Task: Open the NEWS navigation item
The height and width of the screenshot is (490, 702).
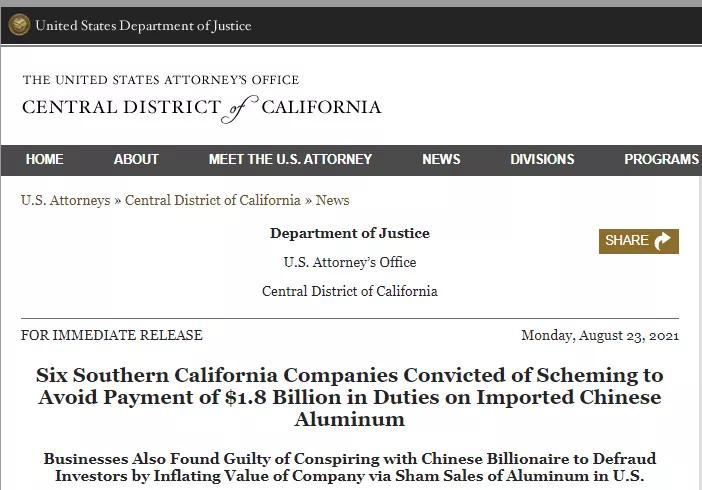Action: point(441,159)
